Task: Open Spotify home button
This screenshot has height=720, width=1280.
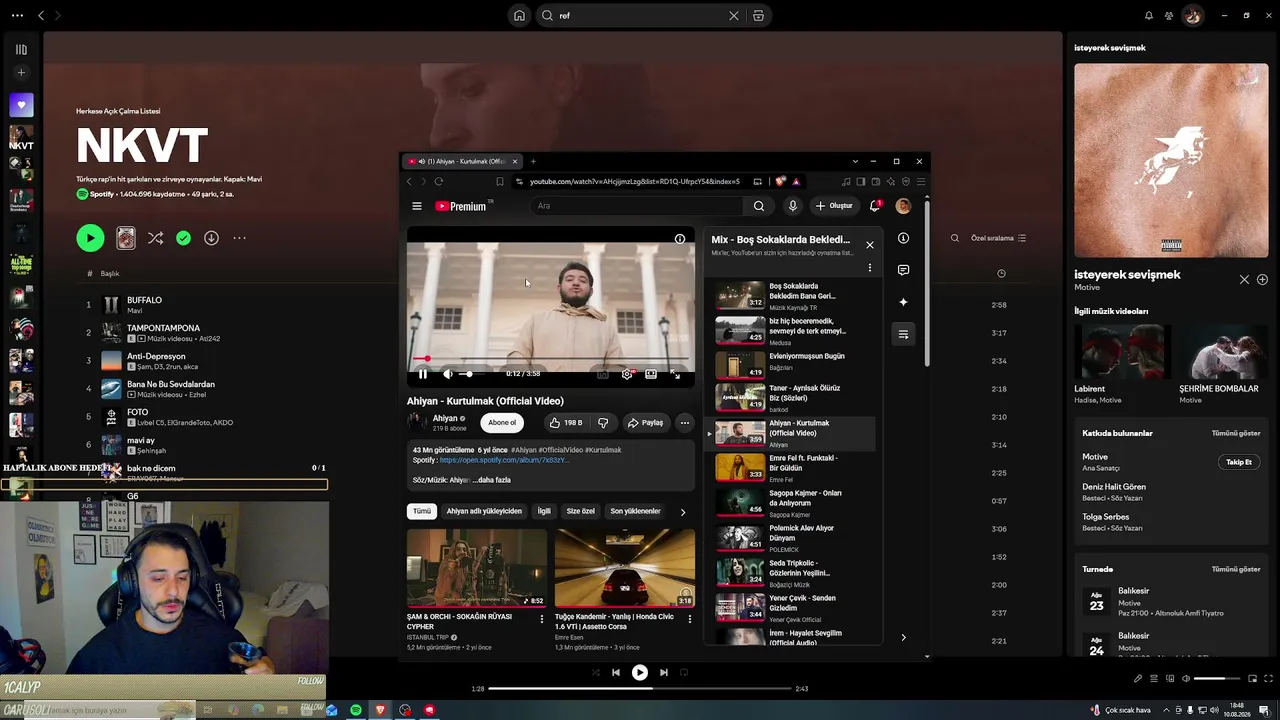Action: [x=519, y=15]
